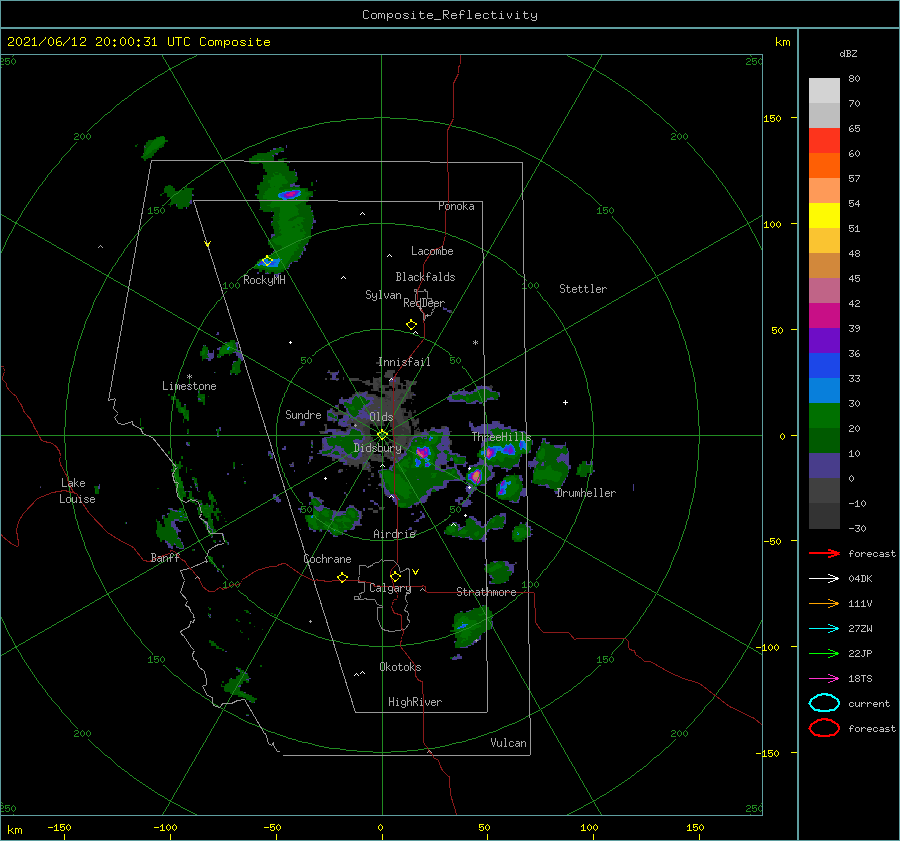Viewport: 900px width, 841px height.
Task: Click the red forecast ellipse icon
Action: click(824, 728)
